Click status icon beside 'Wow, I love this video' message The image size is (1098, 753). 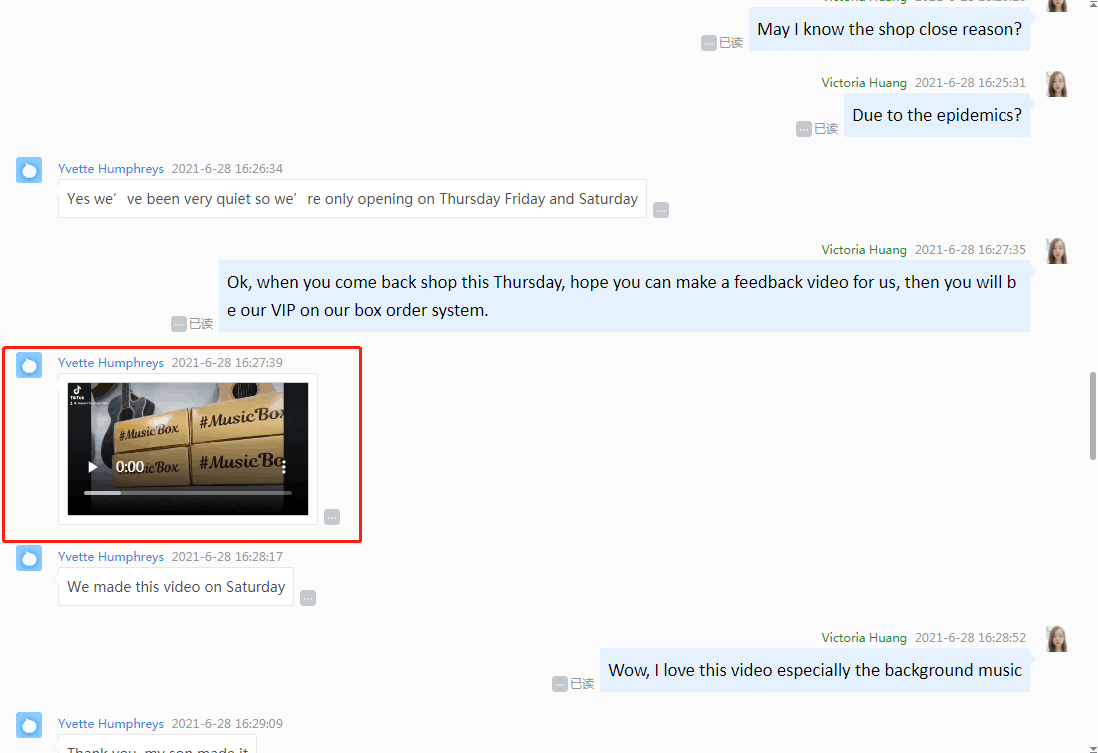click(x=560, y=684)
